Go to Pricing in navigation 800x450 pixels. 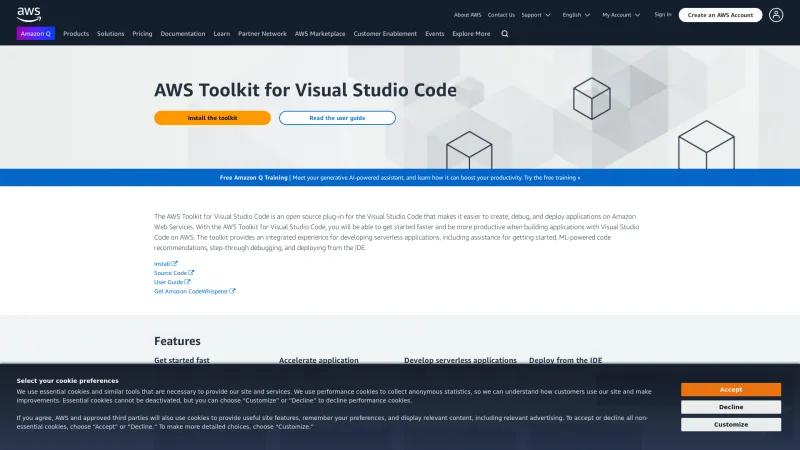coord(142,34)
